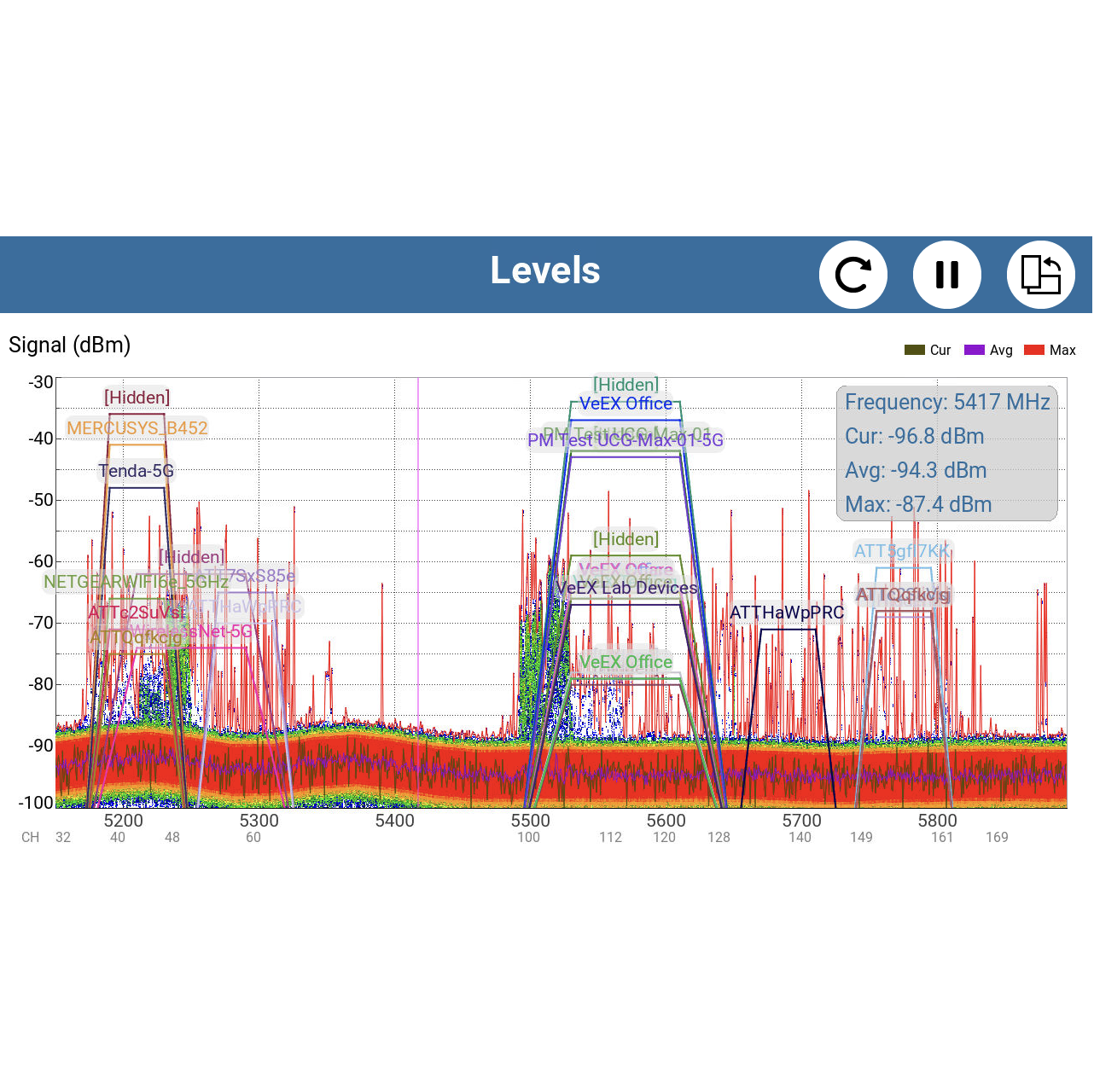Image resolution: width=1094 pixels, height=1092 pixels.
Task: Select the ATT5gf7KK network label
Action: point(902,551)
